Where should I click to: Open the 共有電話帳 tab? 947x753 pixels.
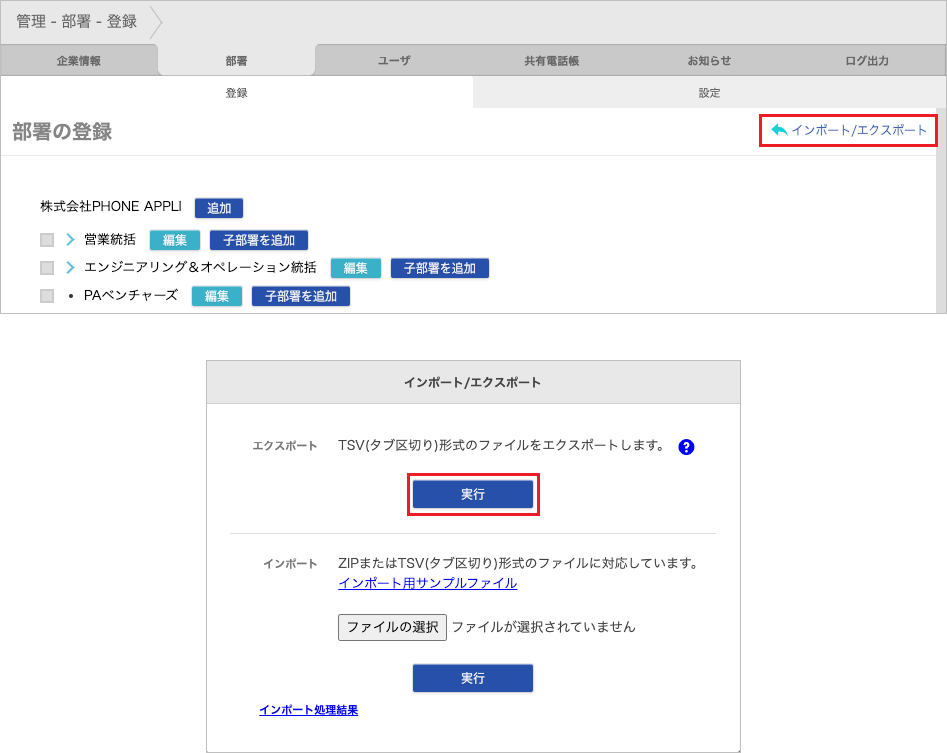551,60
